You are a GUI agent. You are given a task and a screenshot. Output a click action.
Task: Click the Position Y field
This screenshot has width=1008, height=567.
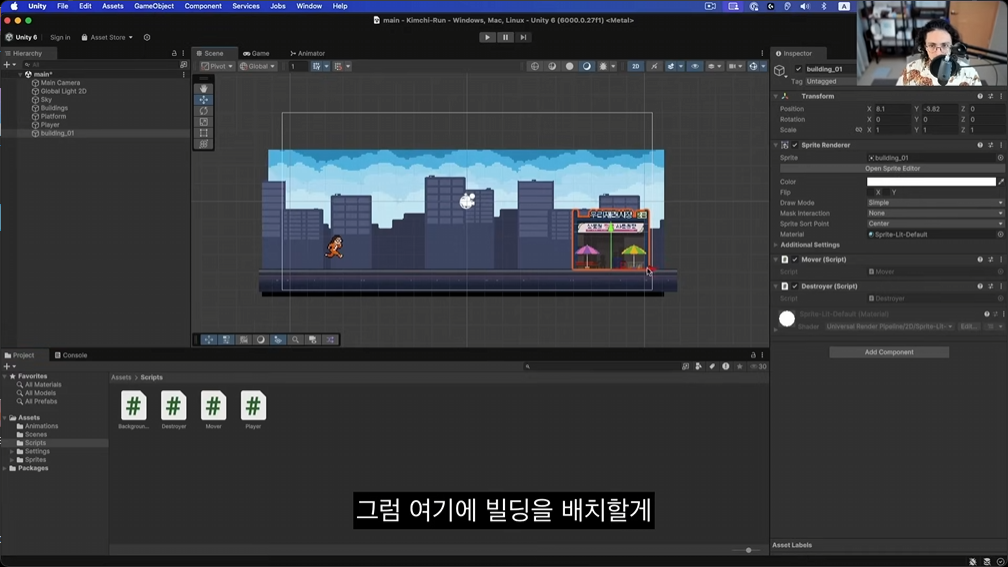pyautogui.click(x=939, y=109)
